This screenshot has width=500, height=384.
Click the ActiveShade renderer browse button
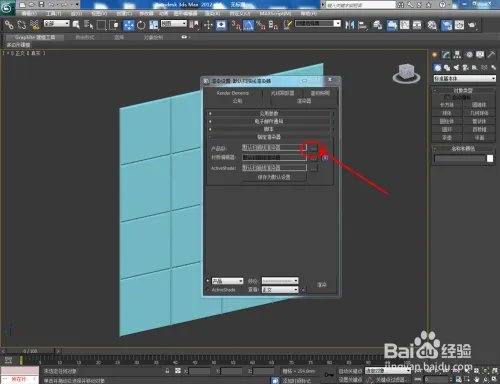point(313,168)
